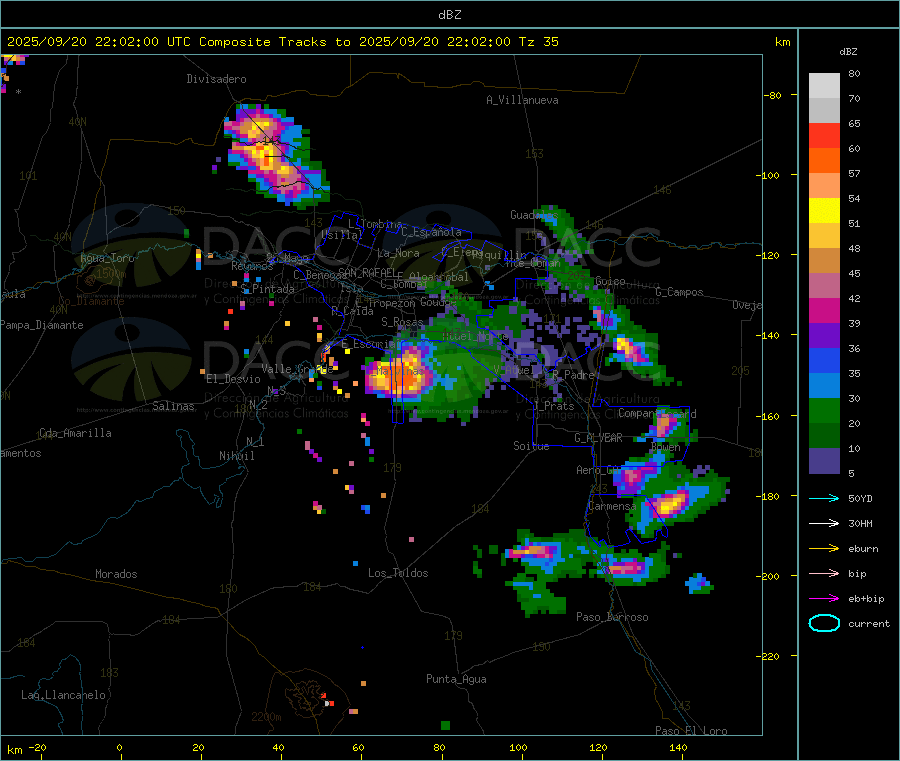Screen dimensions: 900x761
Task: Click the 'Punta_Agua' place label
Action: [x=456, y=679]
